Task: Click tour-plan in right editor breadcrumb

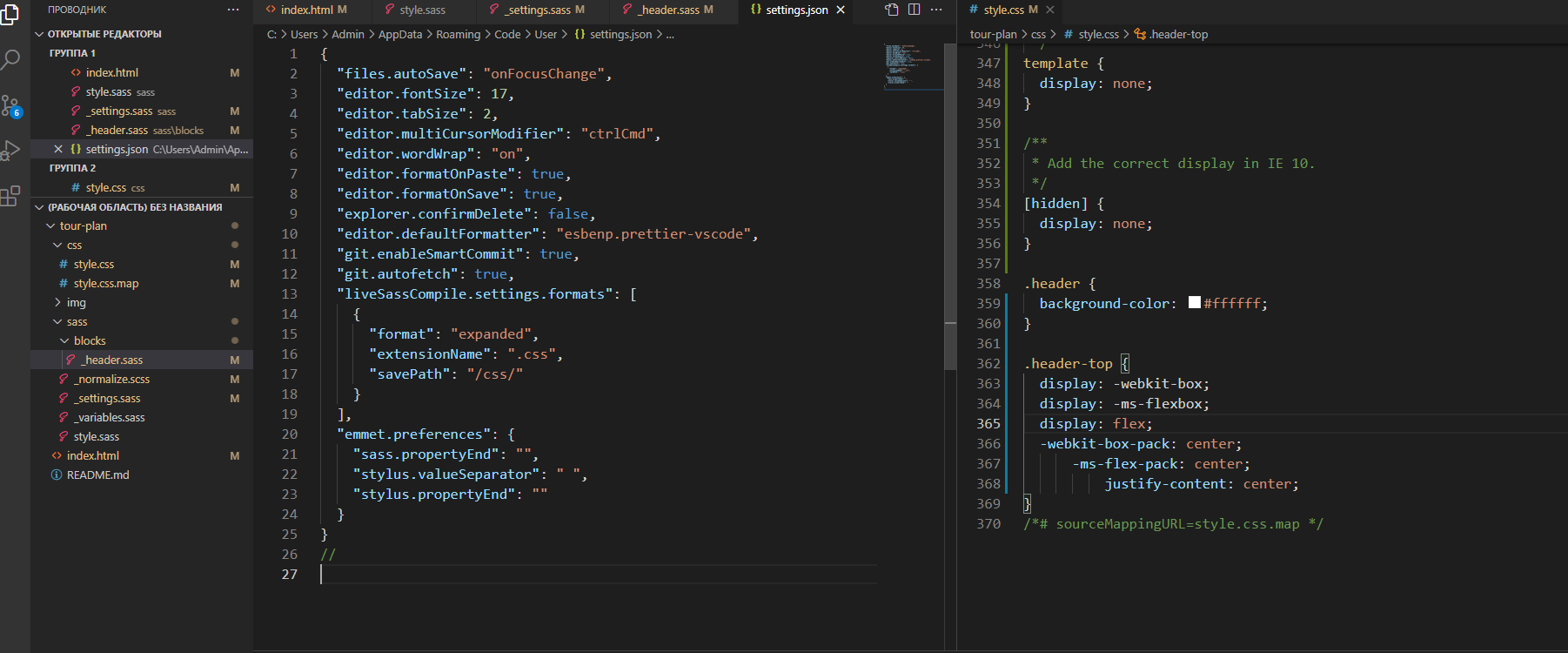Action: (993, 34)
